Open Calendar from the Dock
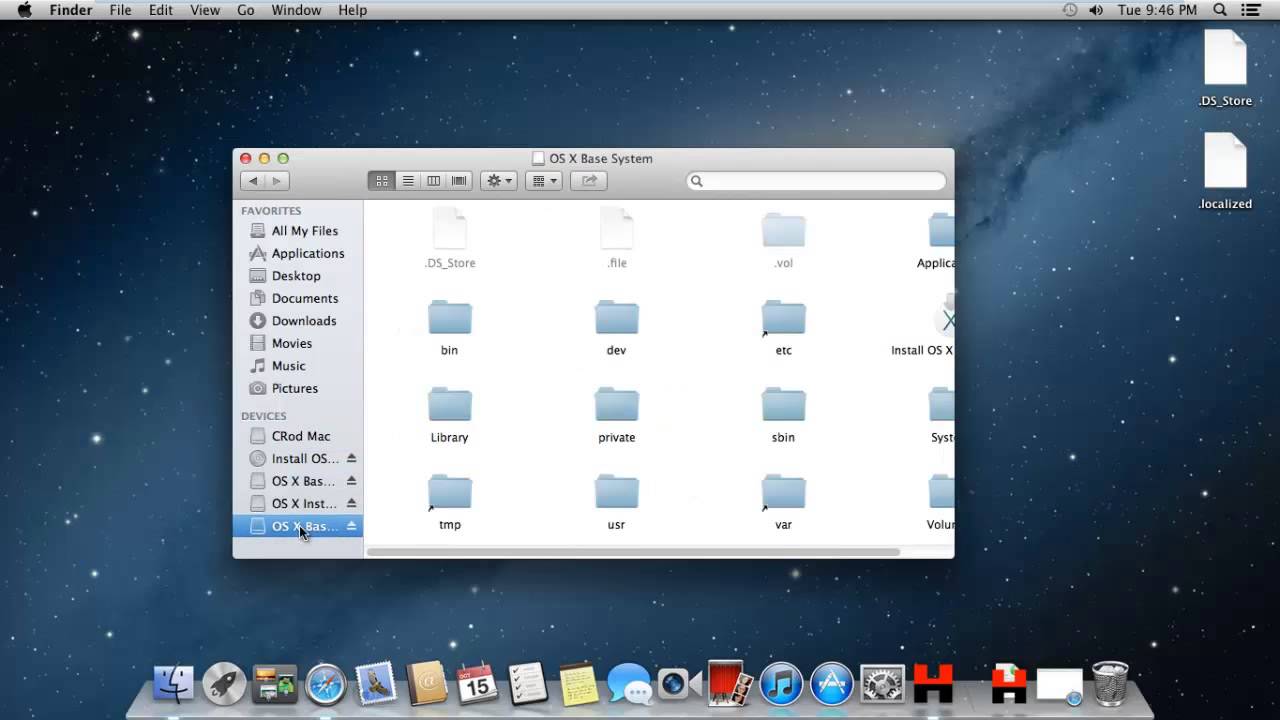1280x720 pixels. click(x=478, y=684)
